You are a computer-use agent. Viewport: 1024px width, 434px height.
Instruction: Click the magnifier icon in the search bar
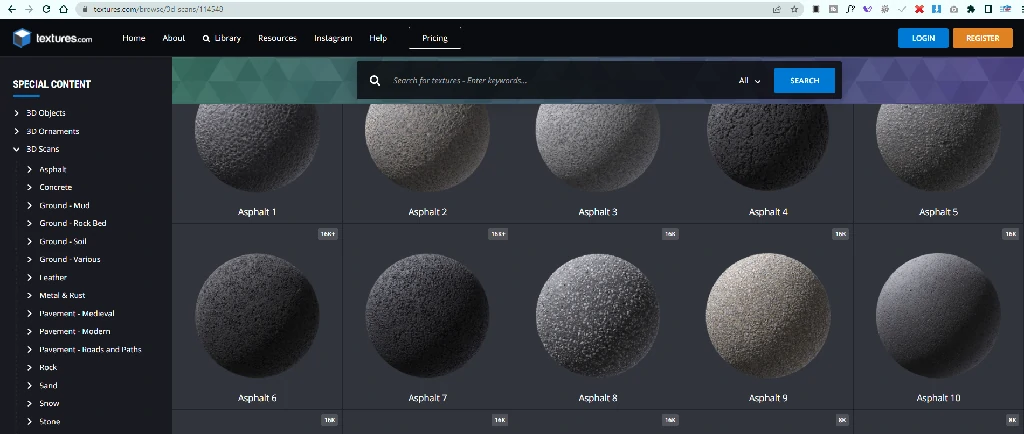(x=375, y=81)
